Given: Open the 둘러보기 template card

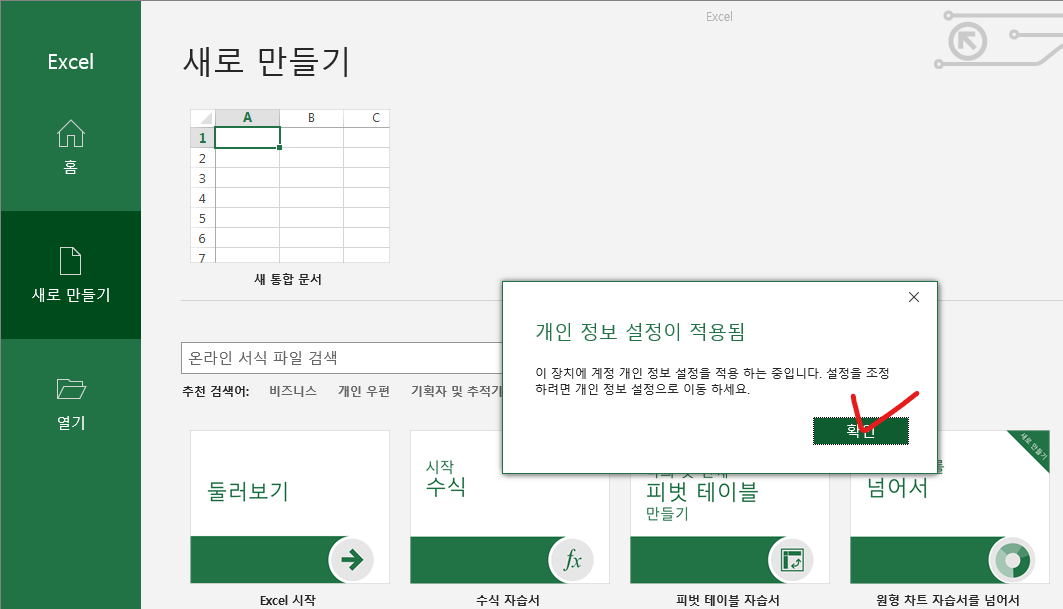Looking at the screenshot, I should point(290,507).
